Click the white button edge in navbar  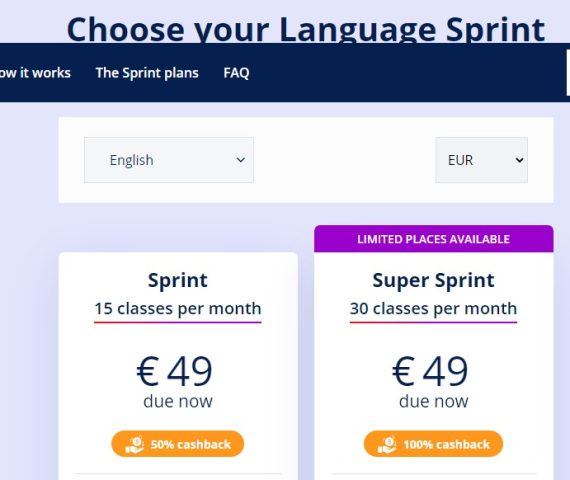pyautogui.click(x=568, y=73)
